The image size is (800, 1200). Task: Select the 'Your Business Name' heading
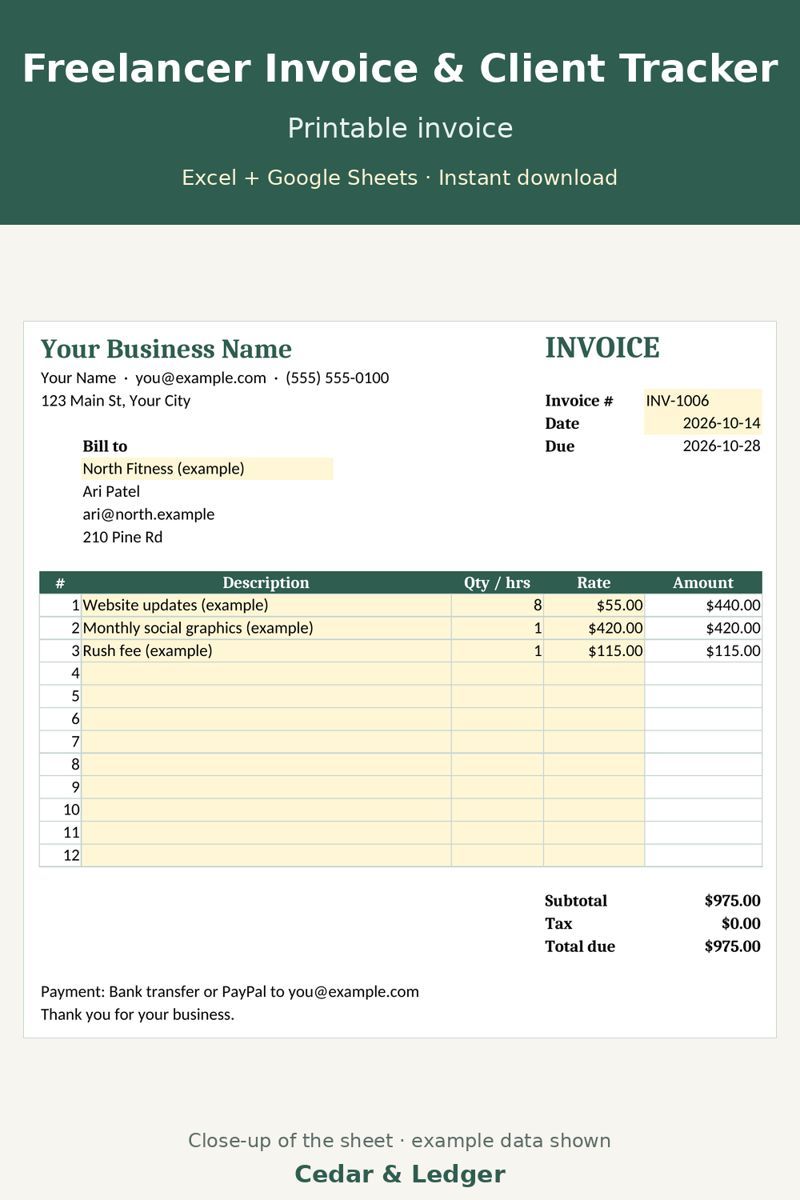[166, 349]
